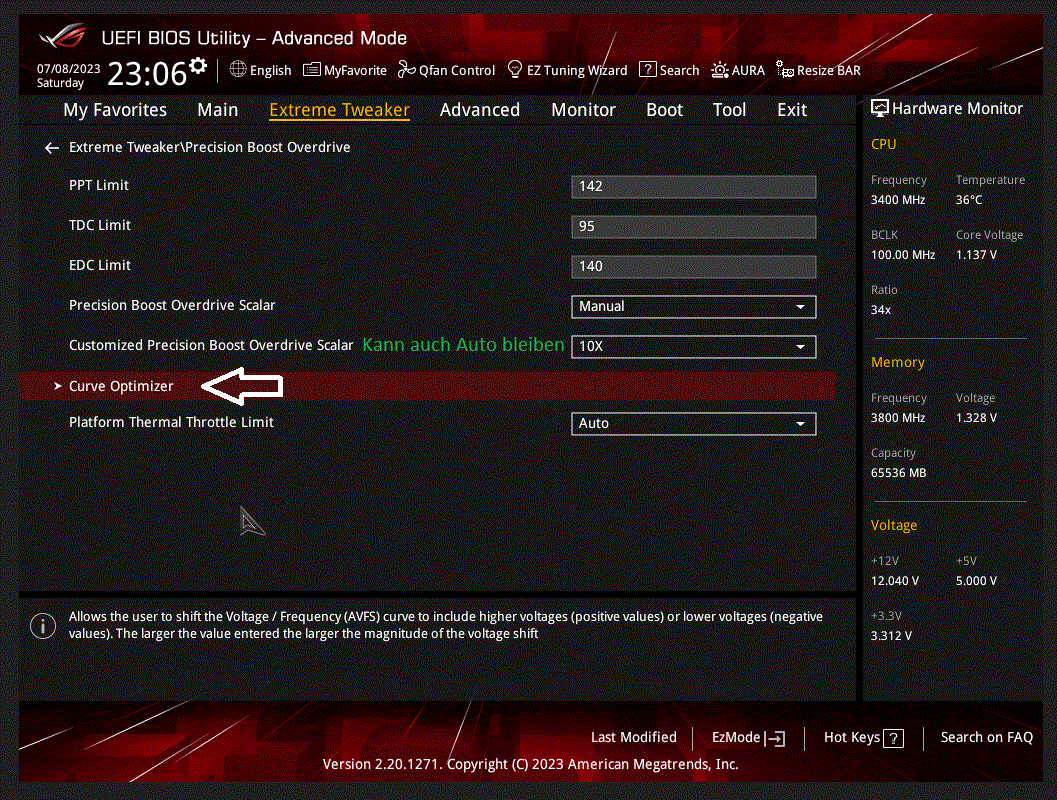Open MyFavorite list icon

coord(311,69)
